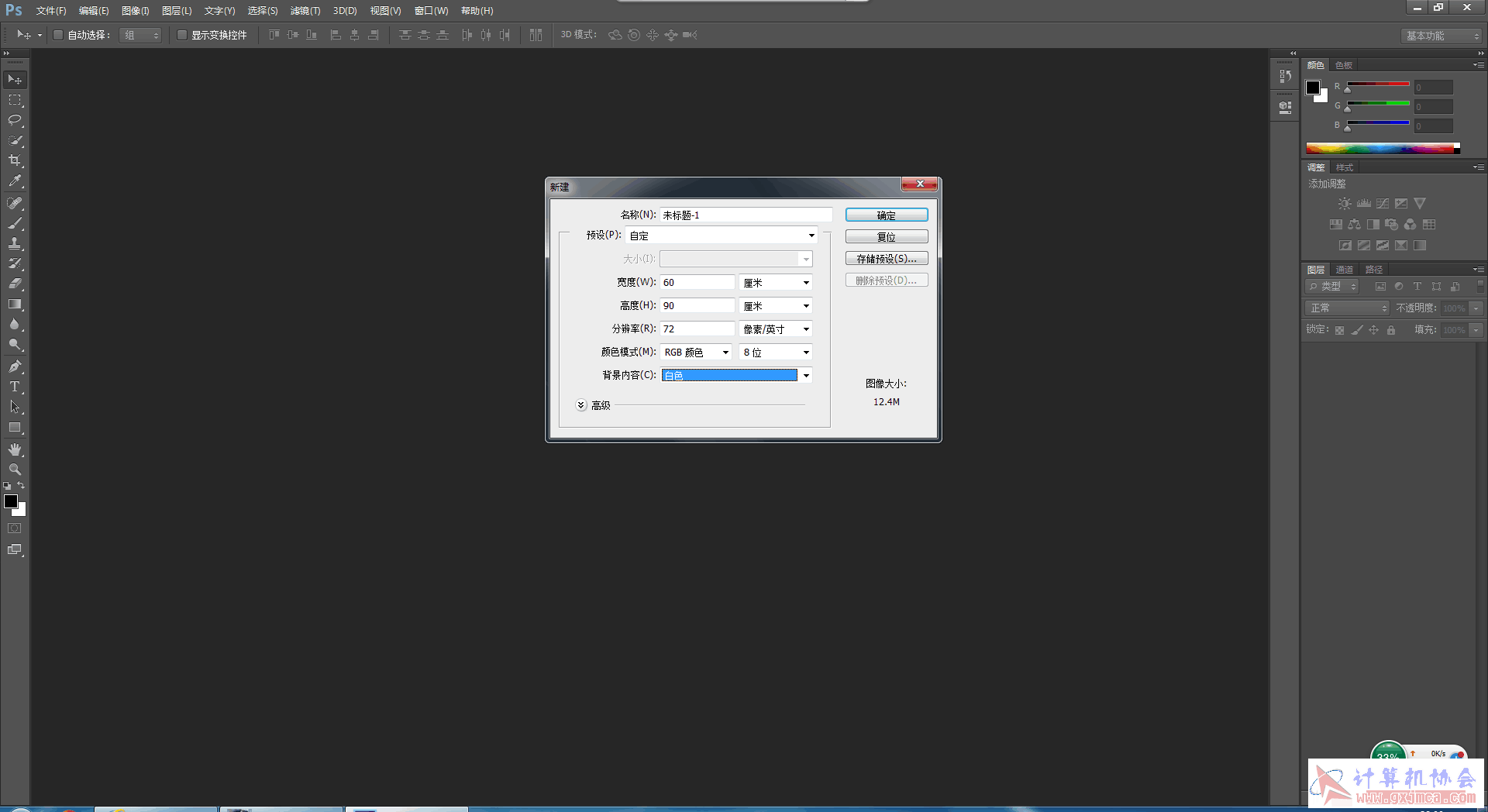Open the 滤镜(T) menu
The height and width of the screenshot is (812, 1488).
[305, 11]
